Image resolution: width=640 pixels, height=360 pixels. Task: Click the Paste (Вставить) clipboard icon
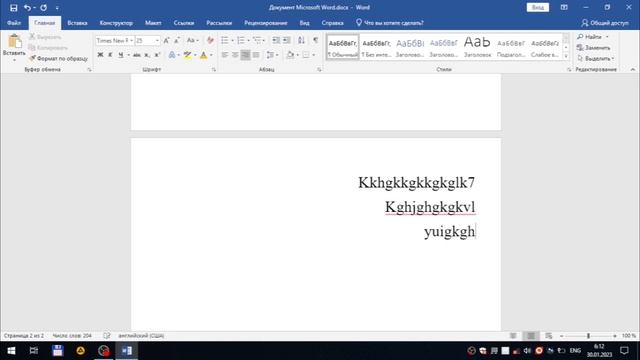point(14,41)
